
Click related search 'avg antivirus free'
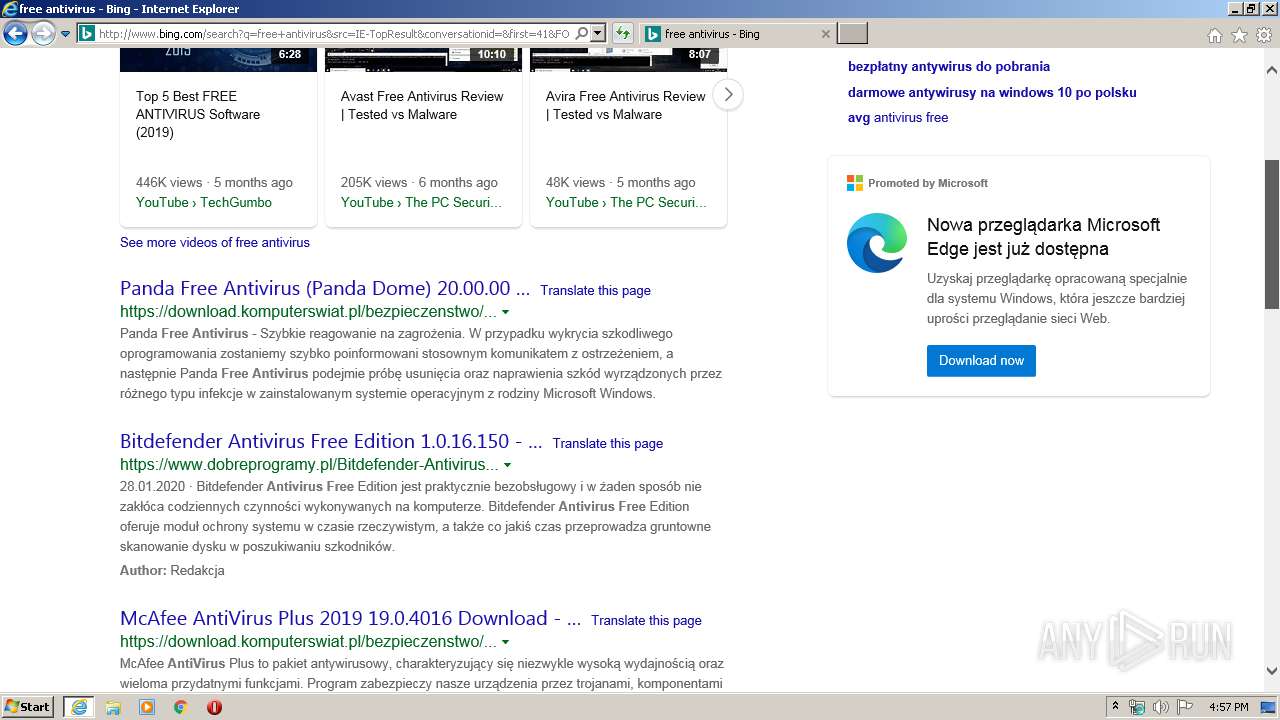[x=898, y=117]
